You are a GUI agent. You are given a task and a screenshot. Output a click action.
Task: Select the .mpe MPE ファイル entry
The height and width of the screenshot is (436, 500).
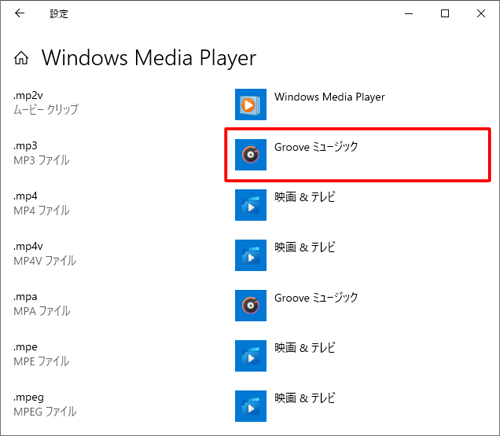tap(41, 354)
